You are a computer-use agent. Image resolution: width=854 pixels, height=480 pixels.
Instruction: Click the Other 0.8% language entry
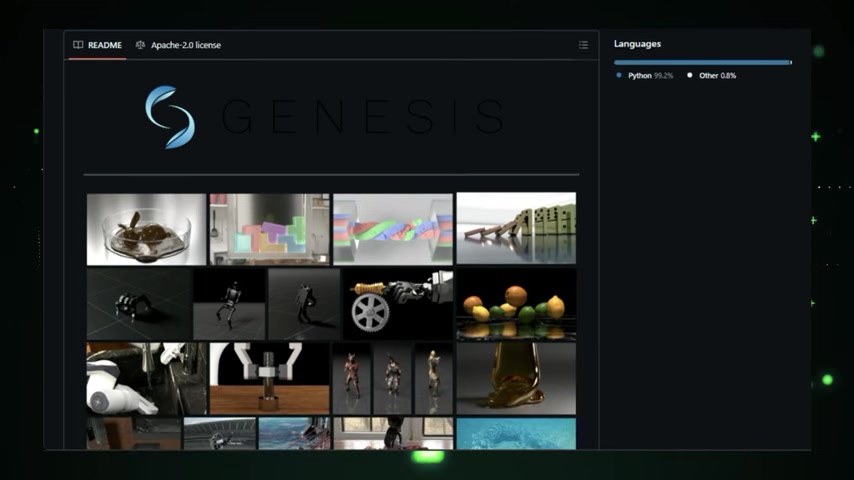(x=717, y=76)
